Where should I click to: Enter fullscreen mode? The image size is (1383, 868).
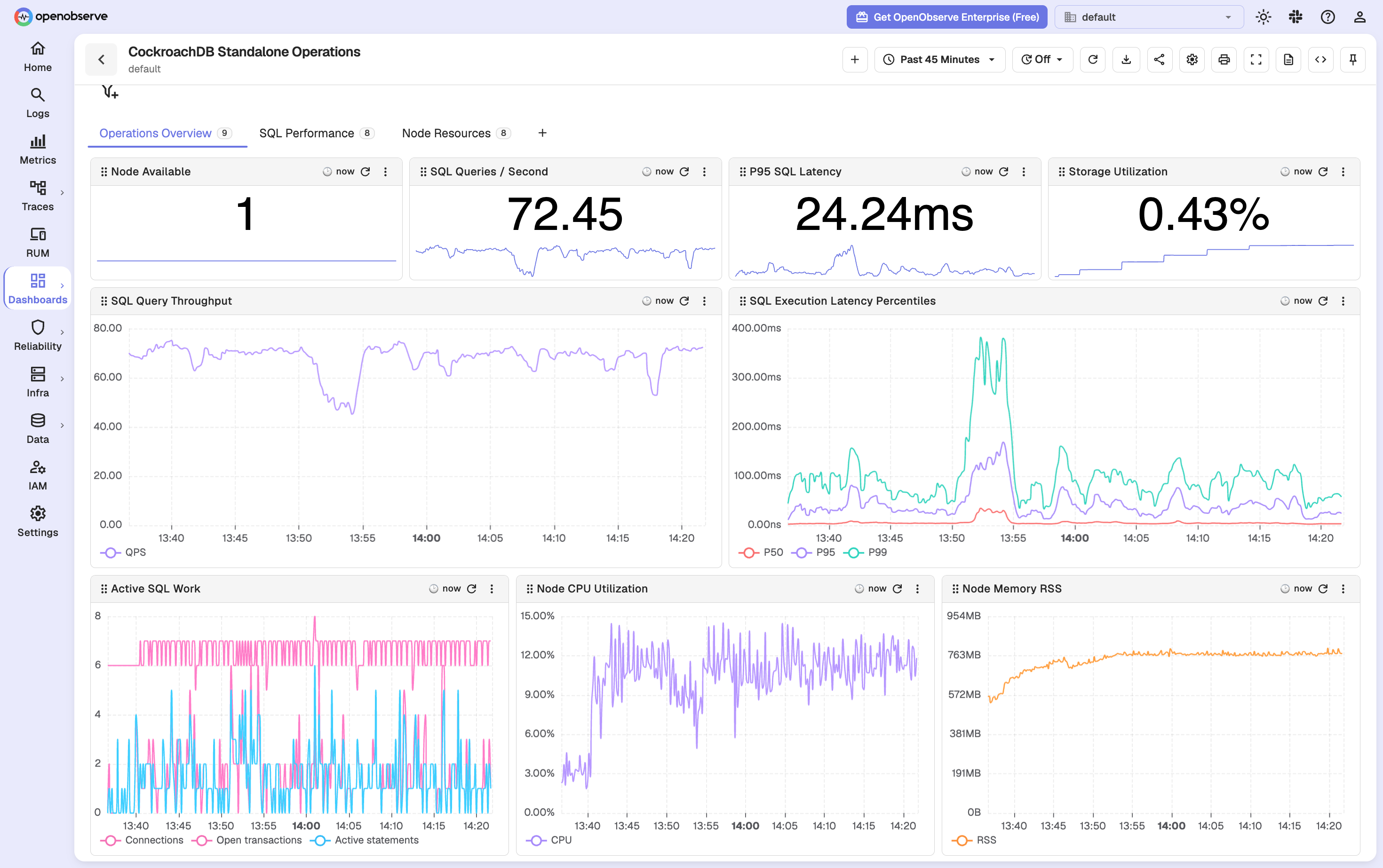(x=1256, y=59)
